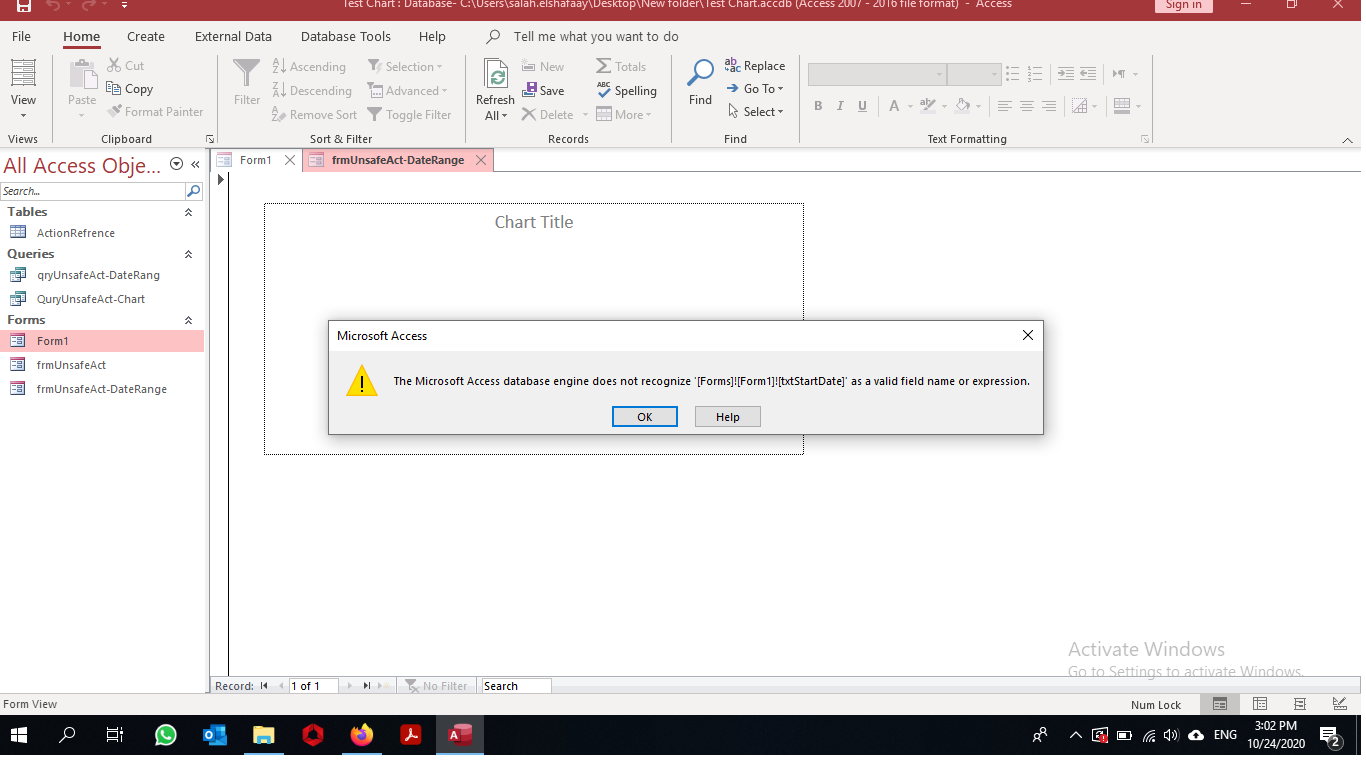1366x768 pixels.
Task: Click Remove Sort
Action: [x=314, y=115]
